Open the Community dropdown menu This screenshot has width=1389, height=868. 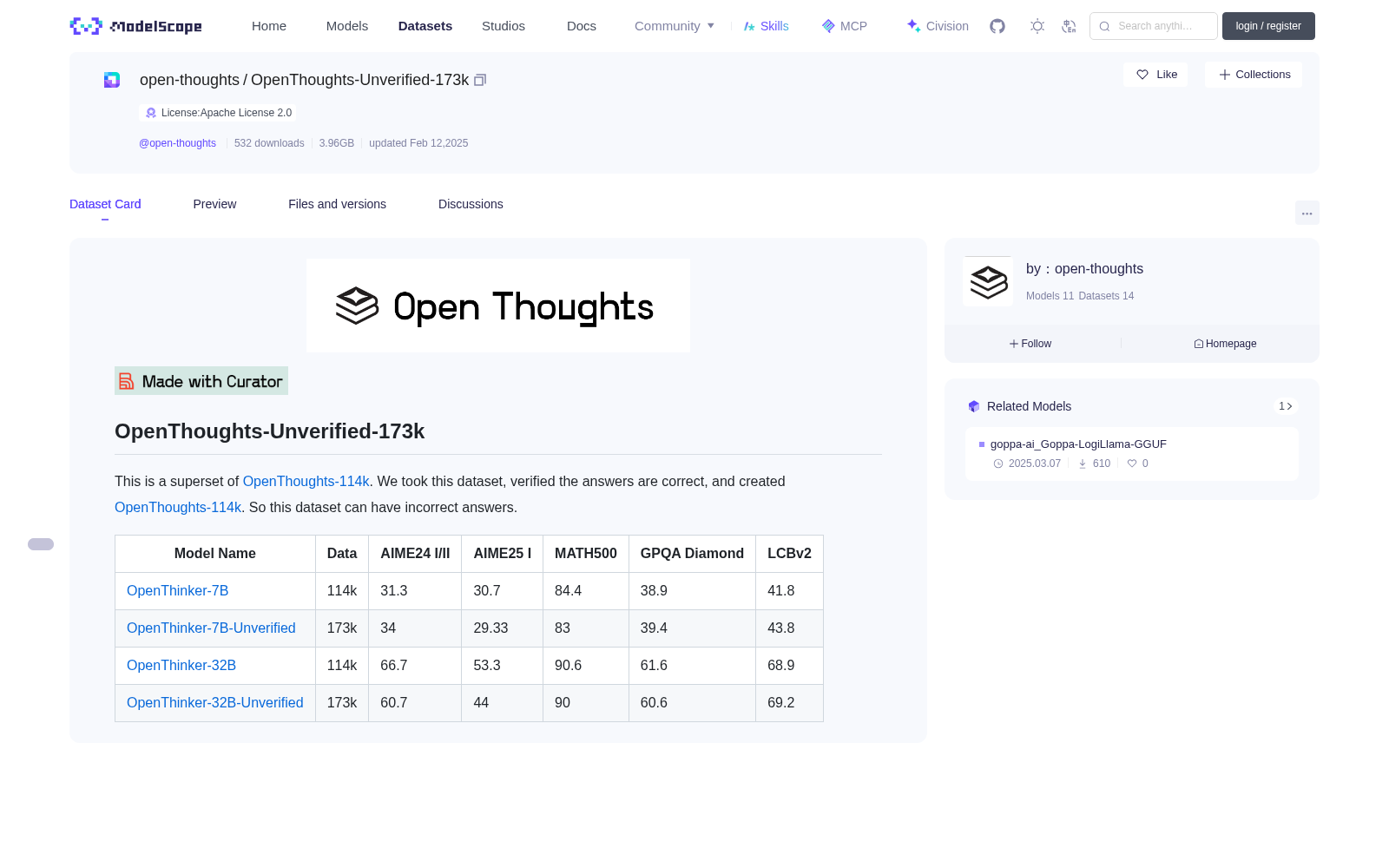click(675, 26)
